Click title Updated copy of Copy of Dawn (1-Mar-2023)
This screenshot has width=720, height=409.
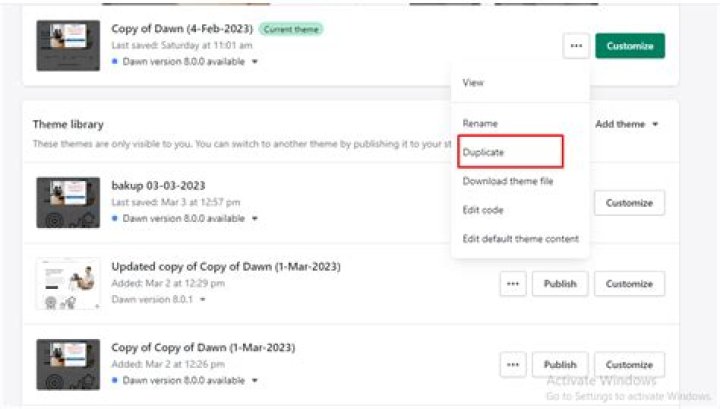[x=226, y=267]
